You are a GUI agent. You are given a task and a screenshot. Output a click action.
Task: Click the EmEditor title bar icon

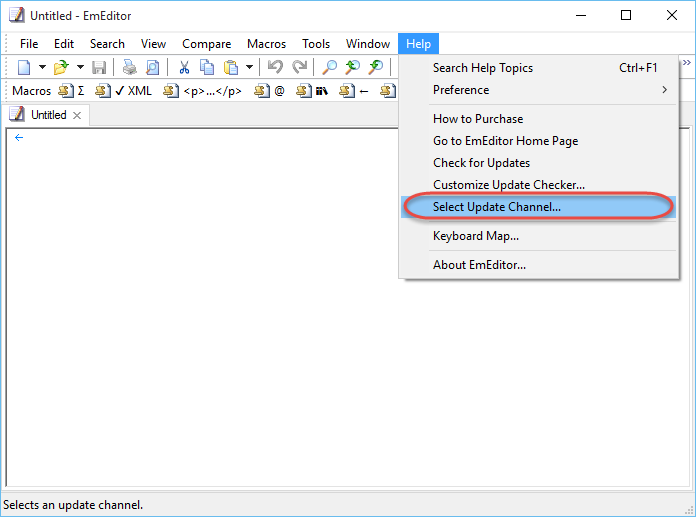point(16,15)
